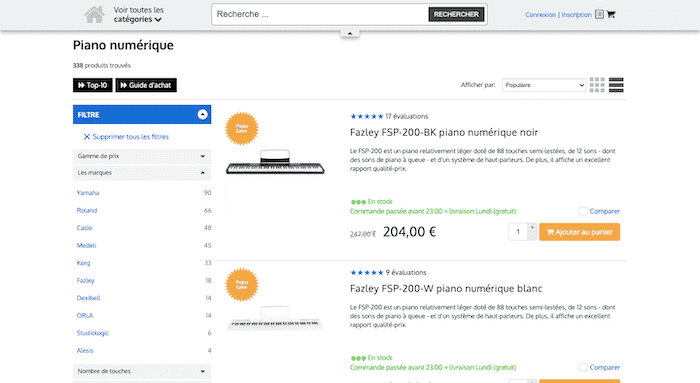Open the shopping cart icon
700x383 pixels.
pyautogui.click(x=611, y=14)
